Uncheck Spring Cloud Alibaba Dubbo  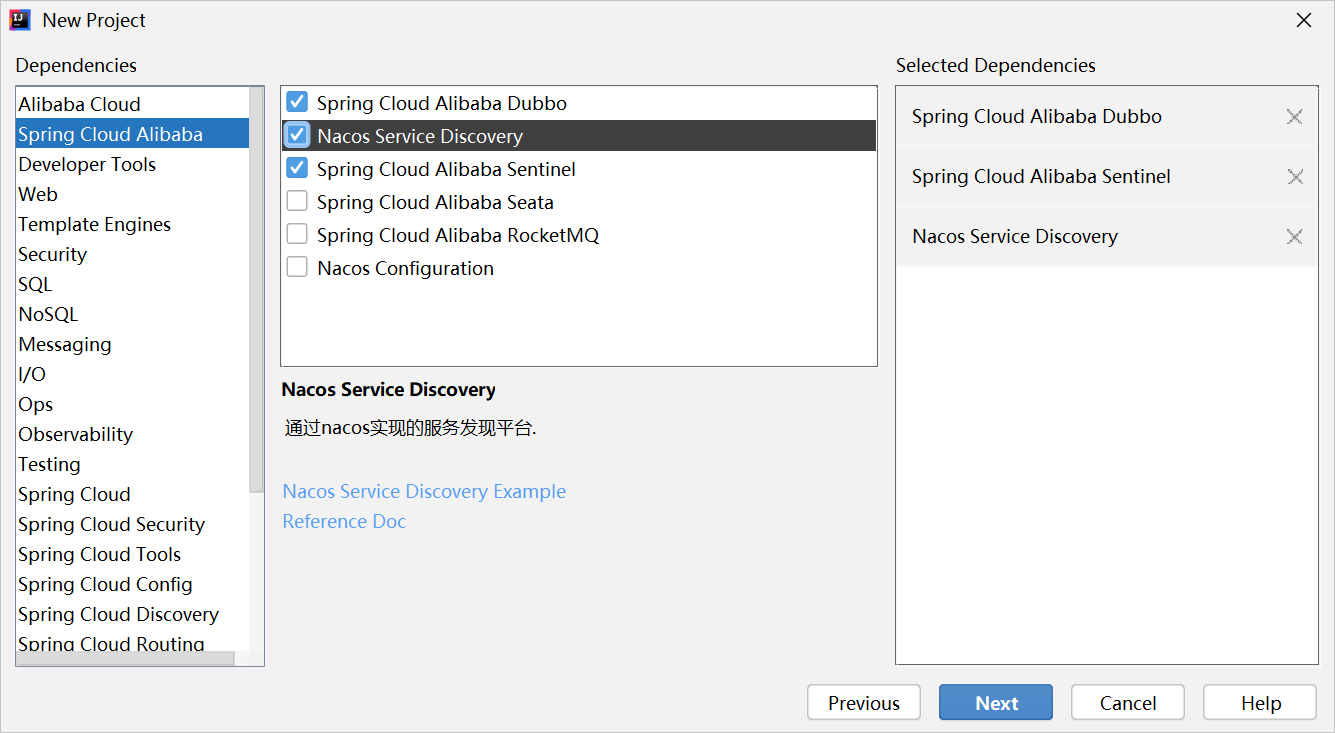tap(296, 101)
